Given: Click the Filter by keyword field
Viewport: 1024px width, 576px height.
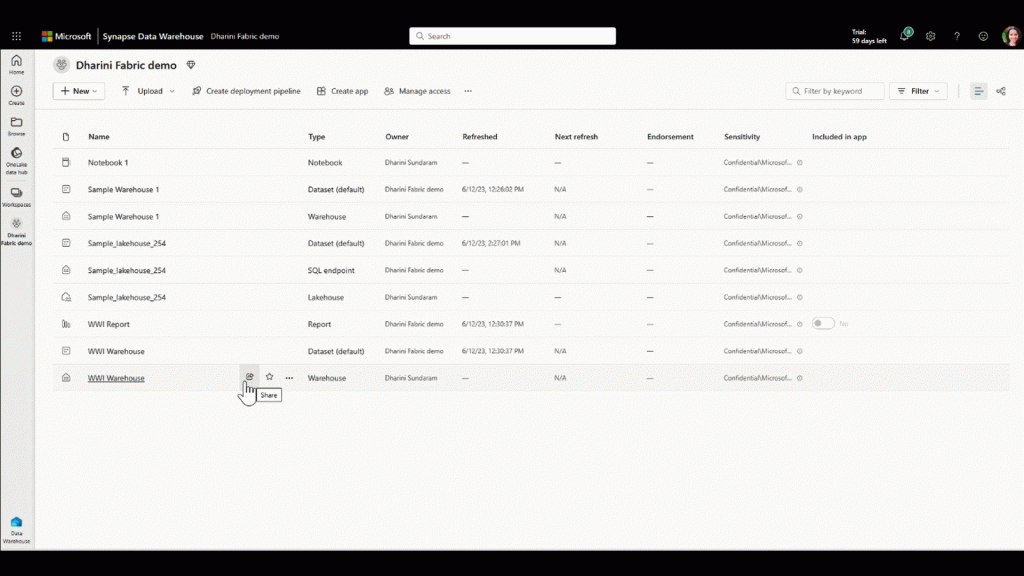Looking at the screenshot, I should 835,91.
